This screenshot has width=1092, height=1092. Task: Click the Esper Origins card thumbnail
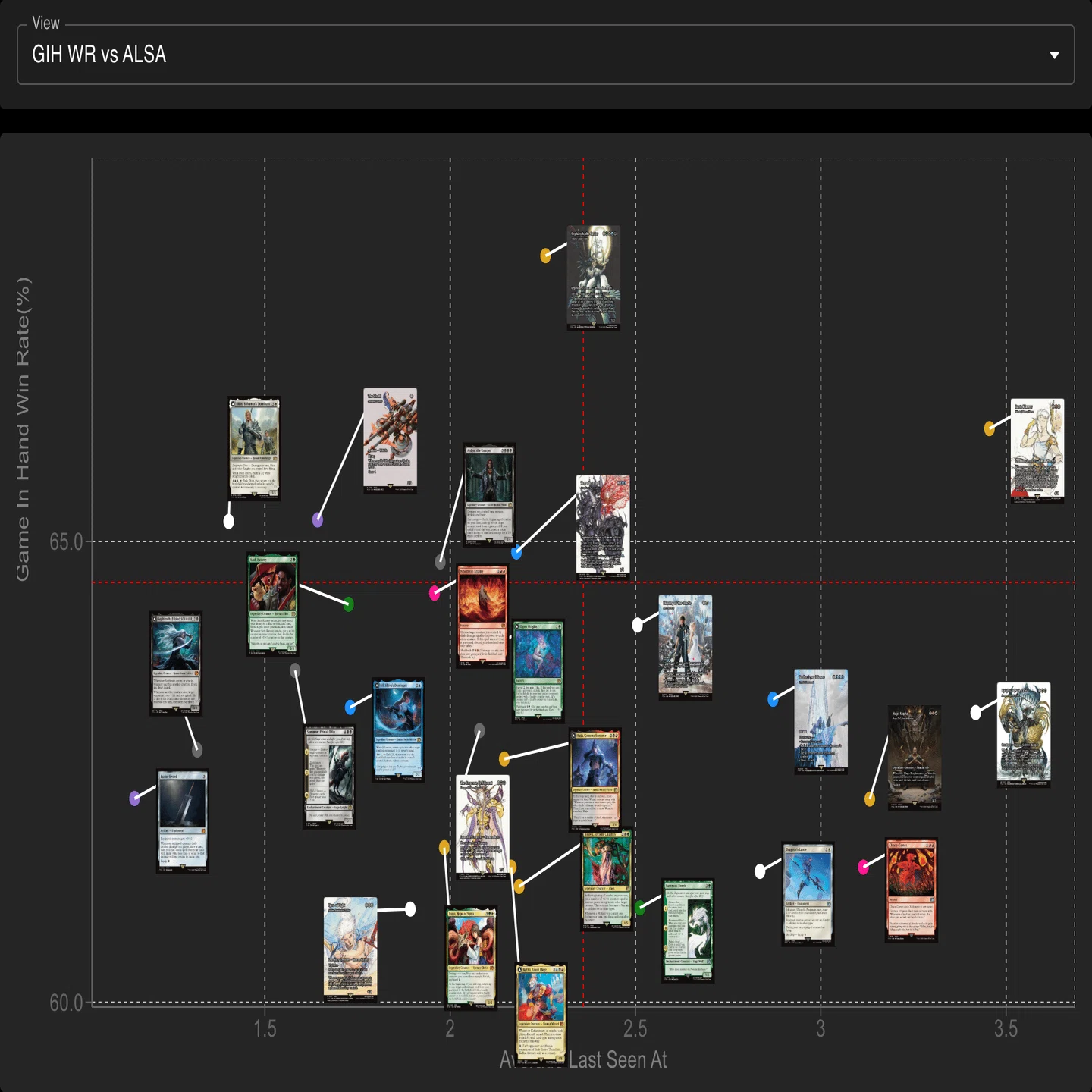538,671
